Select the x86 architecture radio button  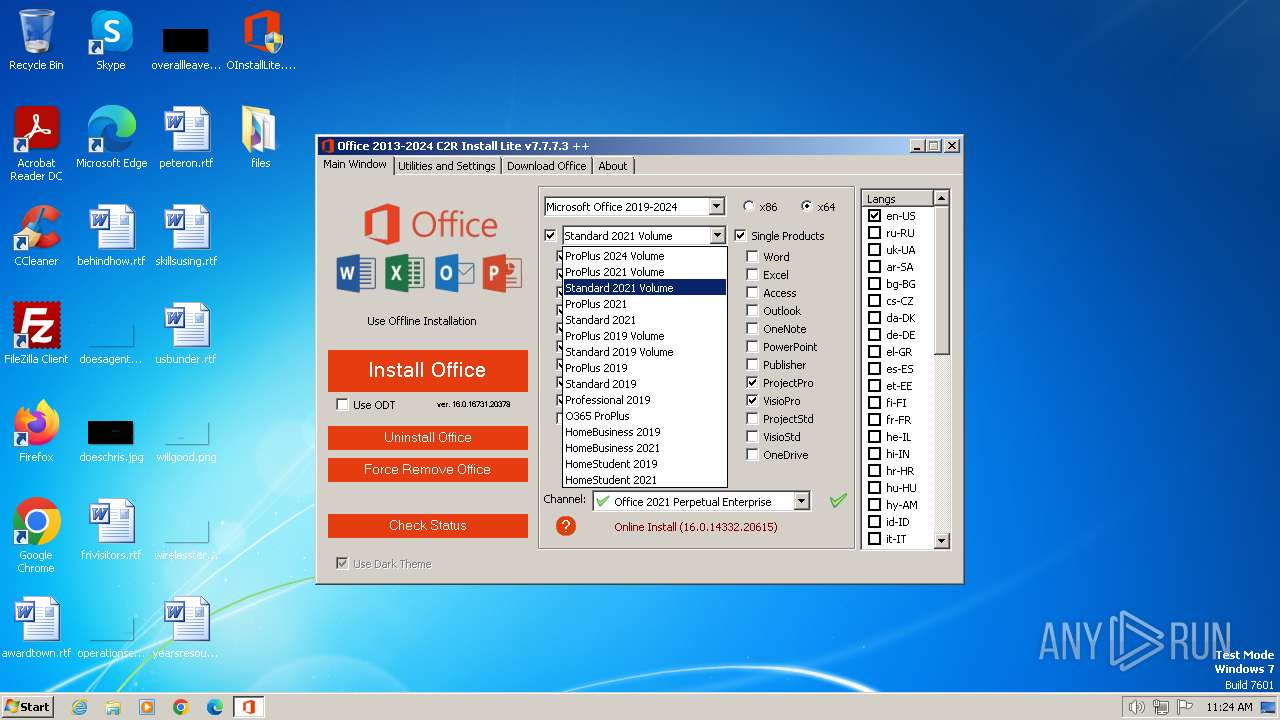click(749, 207)
